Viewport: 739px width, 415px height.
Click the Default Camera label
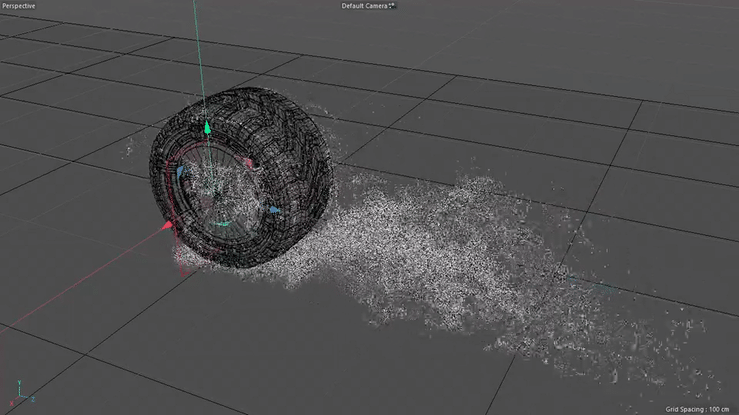364,6
